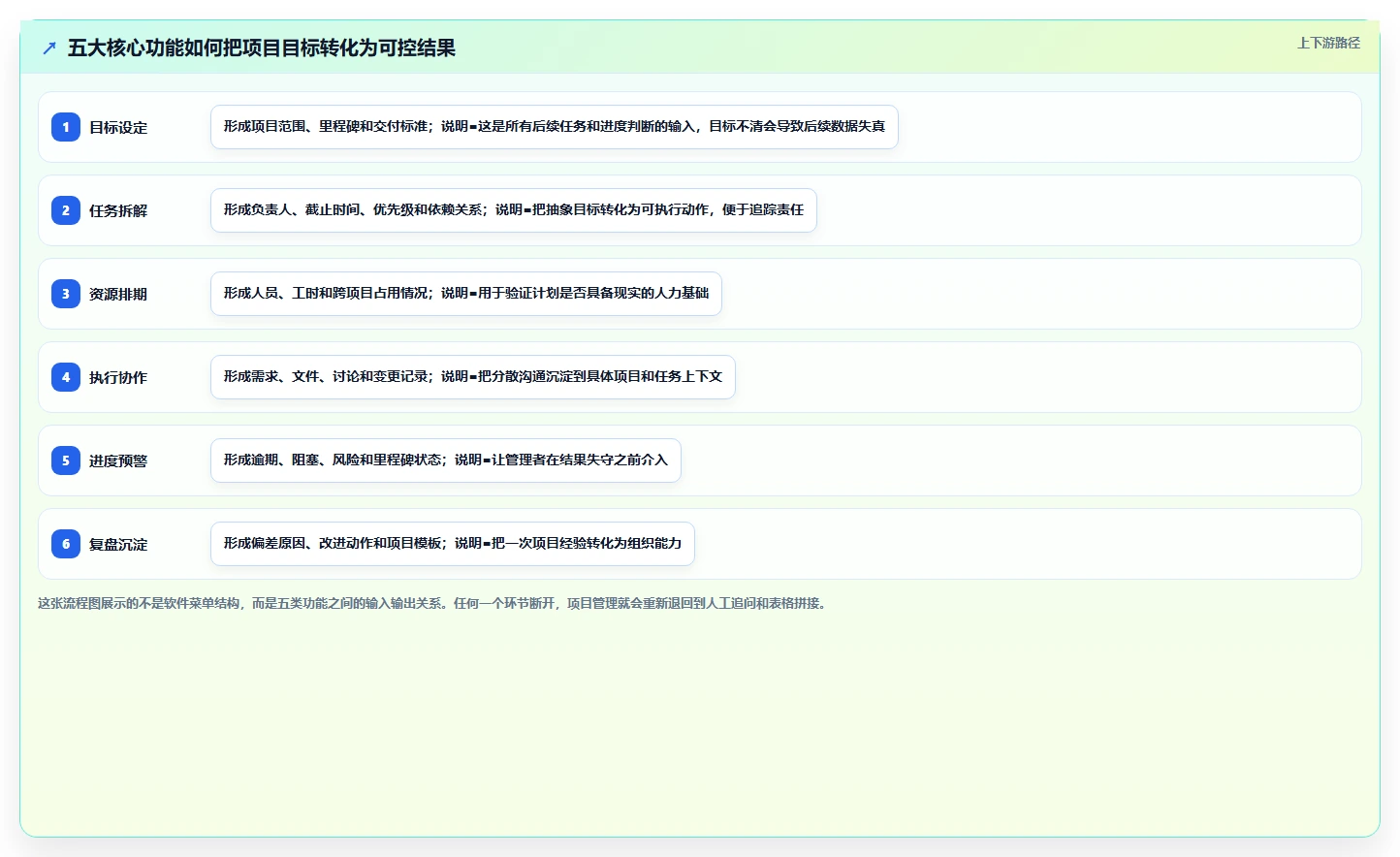The height and width of the screenshot is (857, 1400).
Task: Click the arrow icon beside the title
Action: point(49,48)
